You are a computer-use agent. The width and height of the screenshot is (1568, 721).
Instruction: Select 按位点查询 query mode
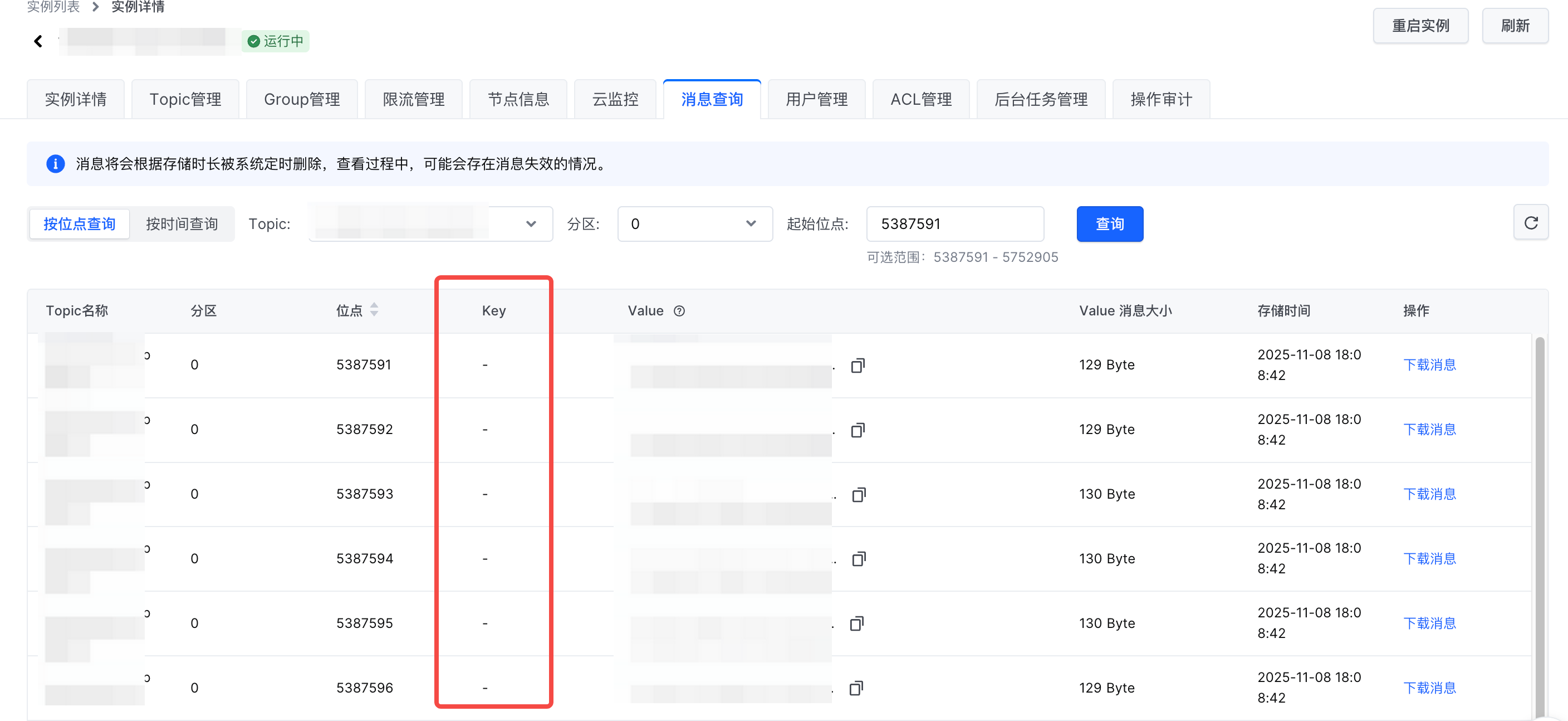click(79, 224)
